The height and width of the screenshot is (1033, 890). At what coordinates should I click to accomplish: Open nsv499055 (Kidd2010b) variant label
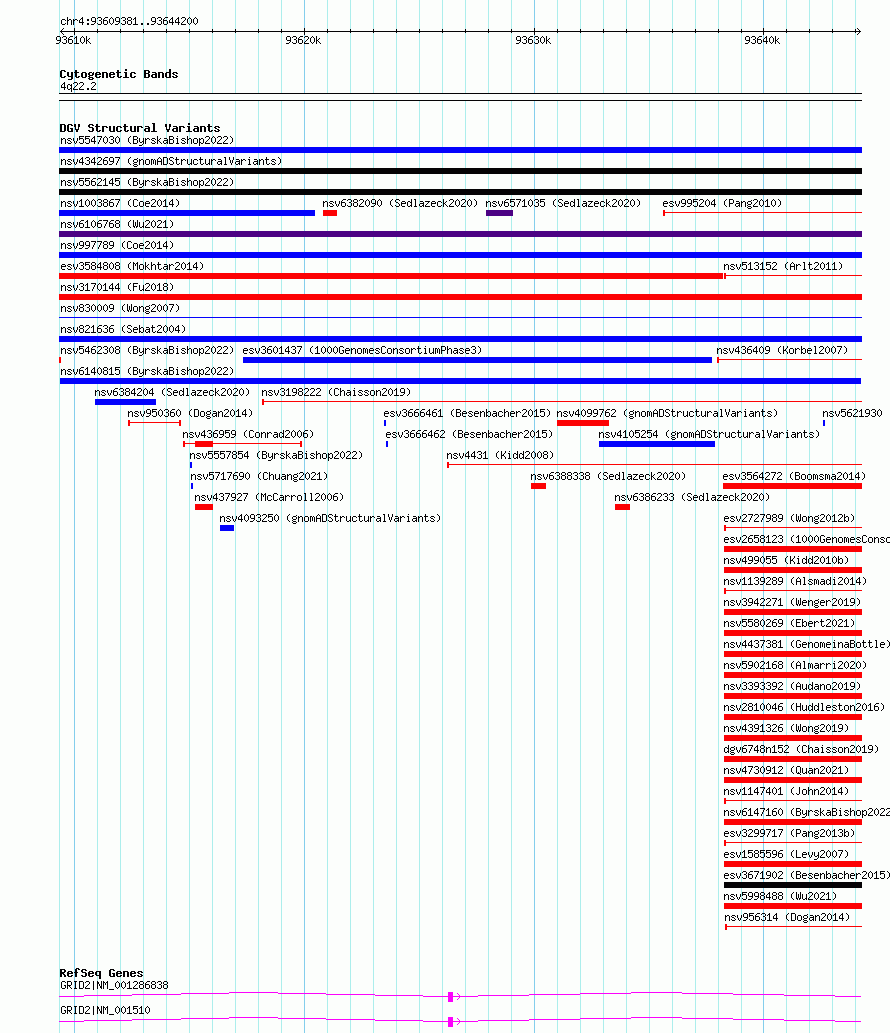pyautogui.click(x=787, y=562)
